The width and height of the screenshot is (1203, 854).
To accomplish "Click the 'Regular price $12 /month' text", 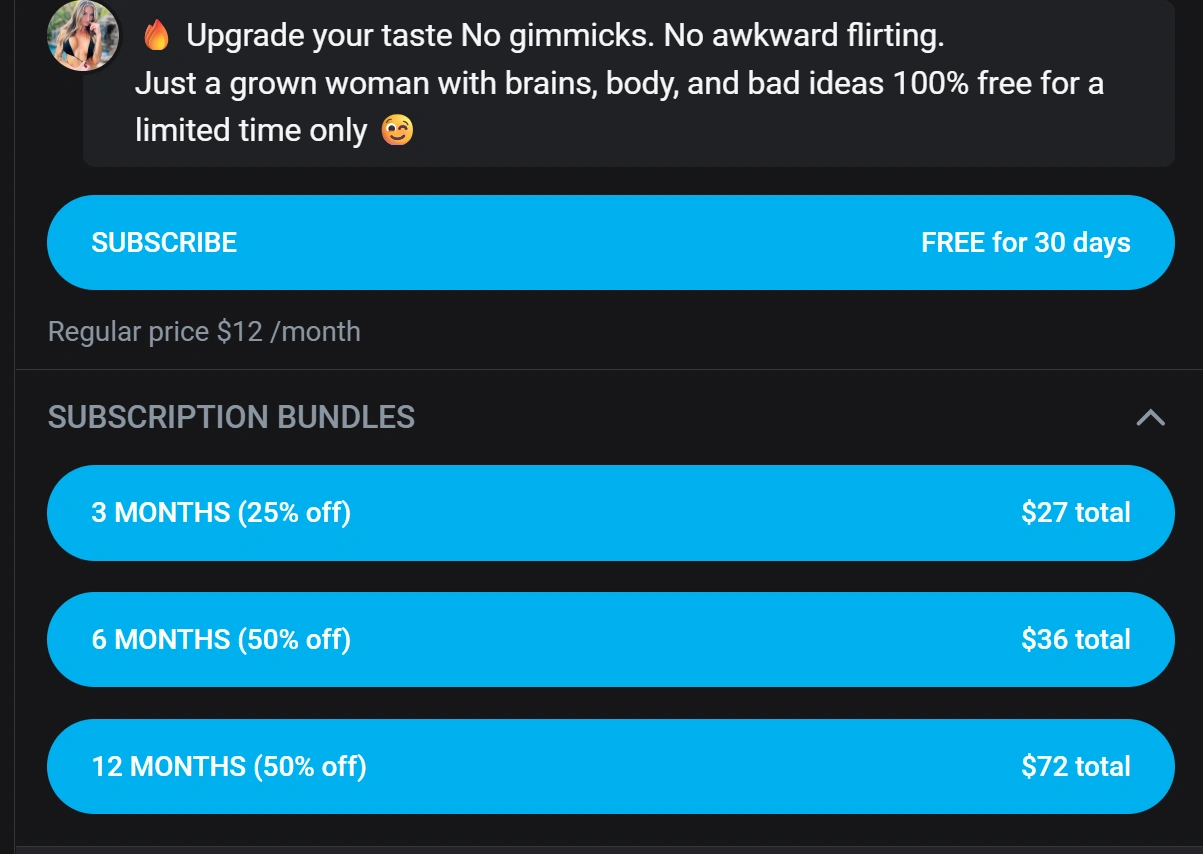I will pyautogui.click(x=204, y=331).
